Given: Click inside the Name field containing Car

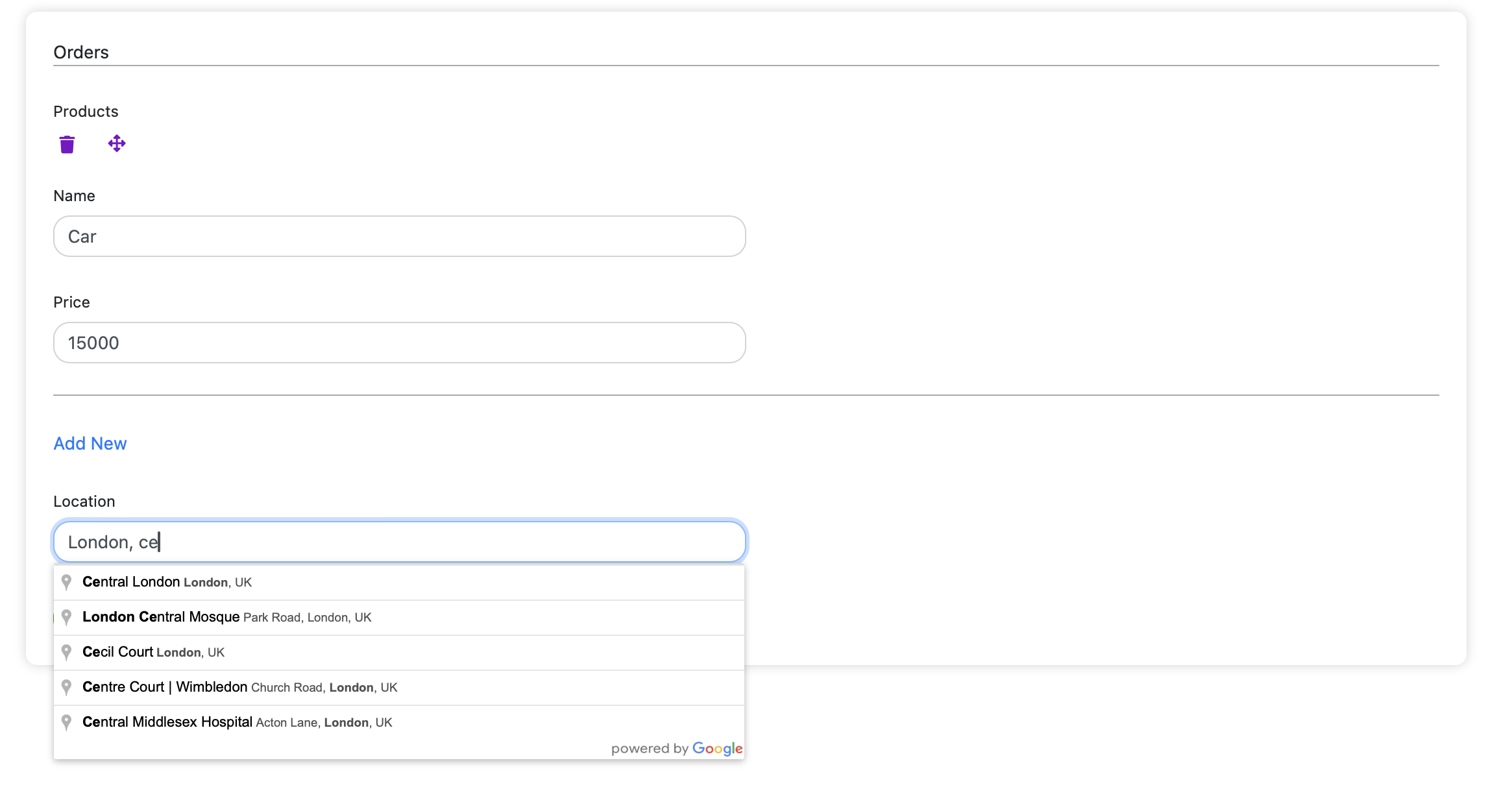Looking at the screenshot, I should click(398, 236).
